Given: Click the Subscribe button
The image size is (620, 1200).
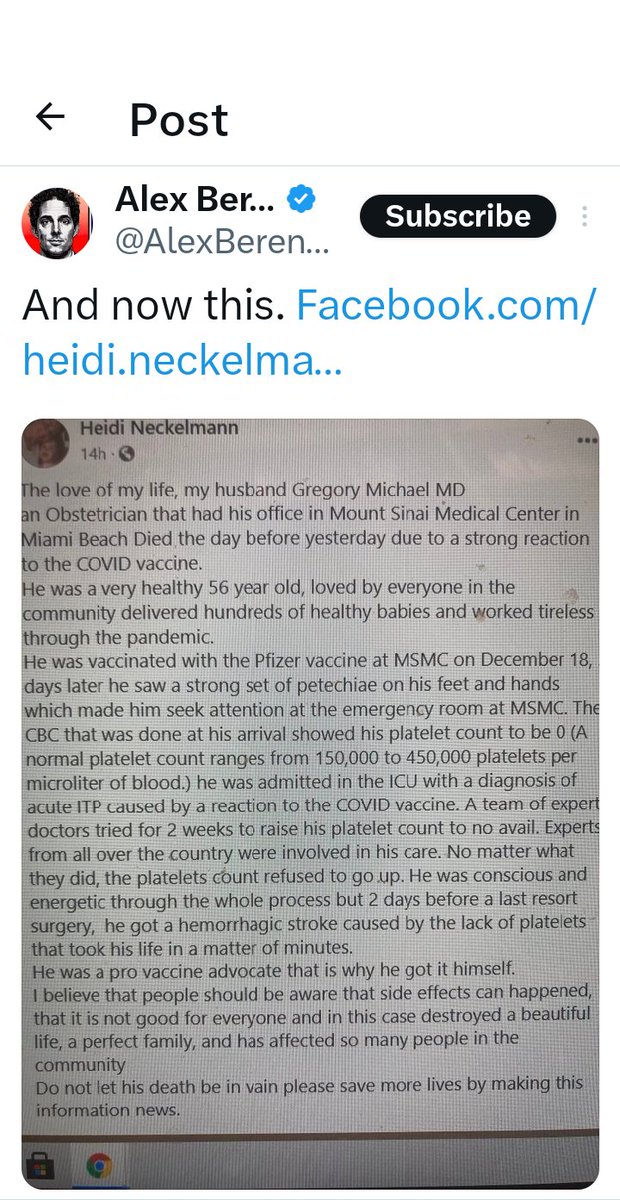Looking at the screenshot, I should click(458, 216).
